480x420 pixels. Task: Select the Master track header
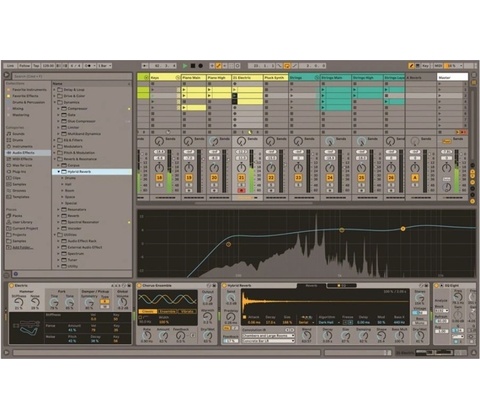coord(452,77)
